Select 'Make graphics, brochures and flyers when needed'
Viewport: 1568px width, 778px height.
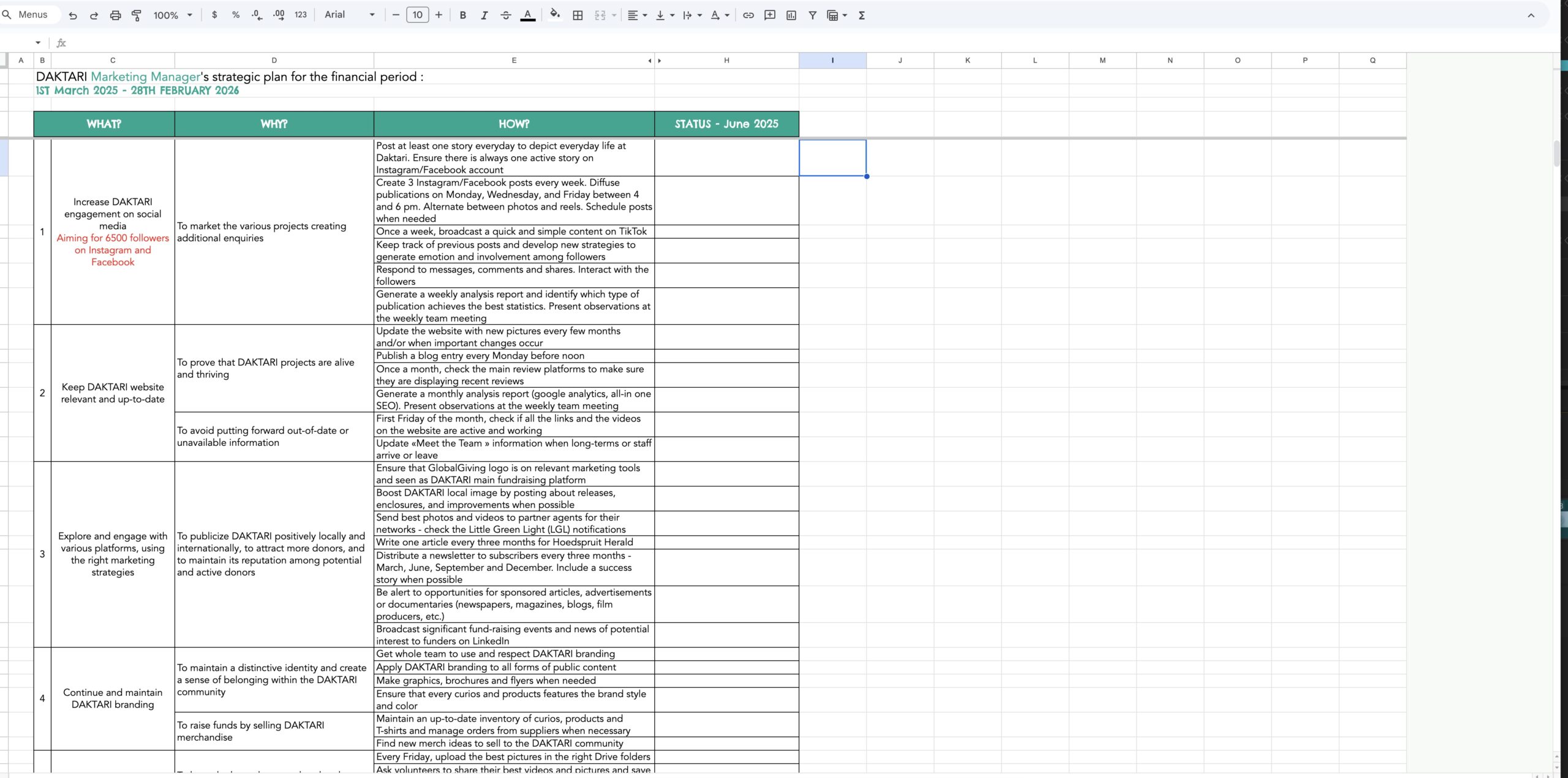pyautogui.click(x=514, y=681)
